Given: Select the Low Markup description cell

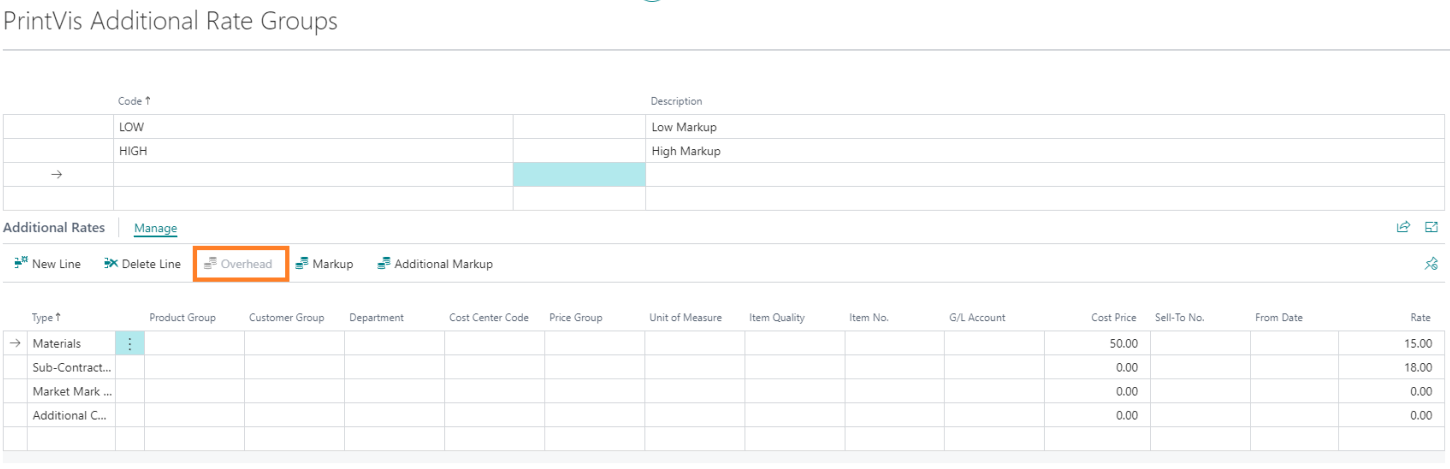Looking at the screenshot, I should [1045, 127].
